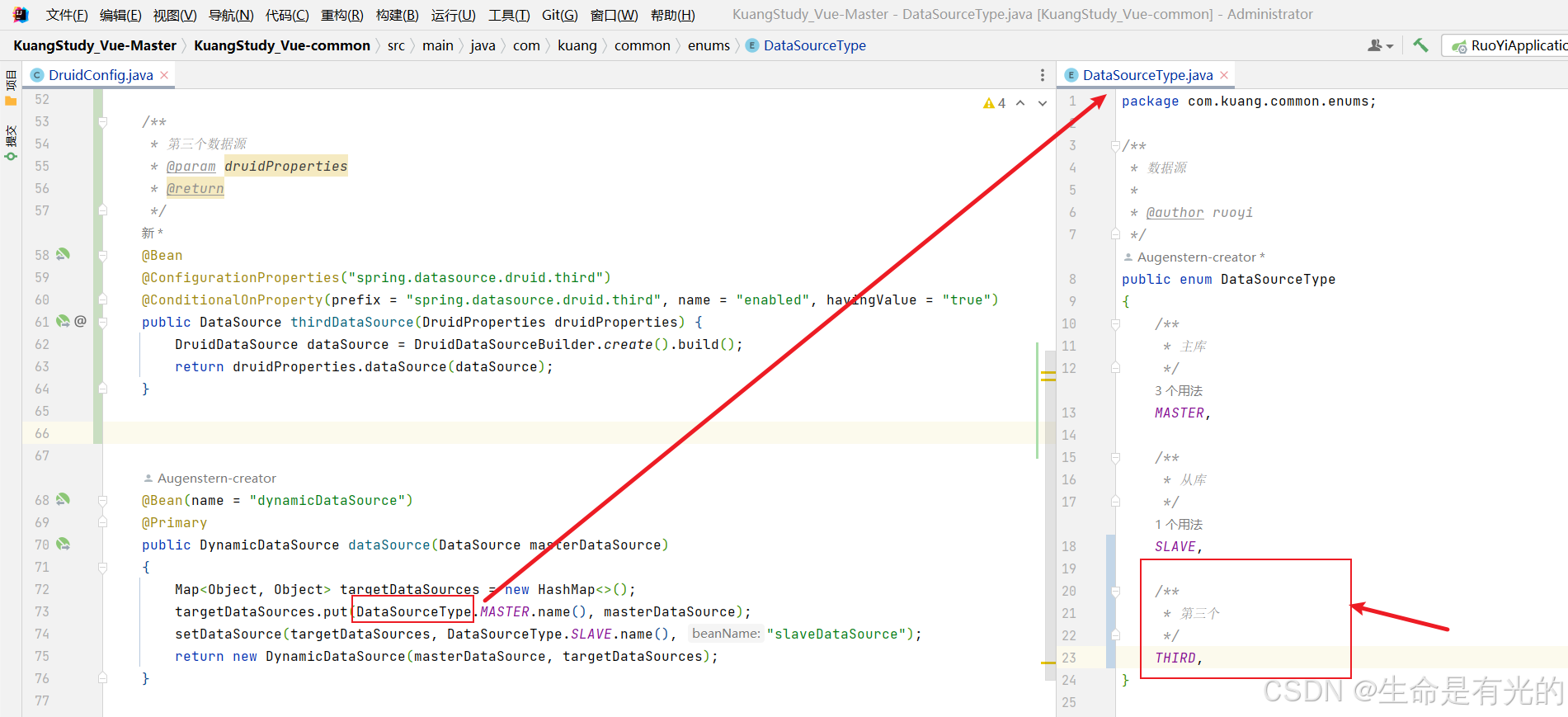
Task: Open the Git(G) menu
Action: pyautogui.click(x=560, y=15)
